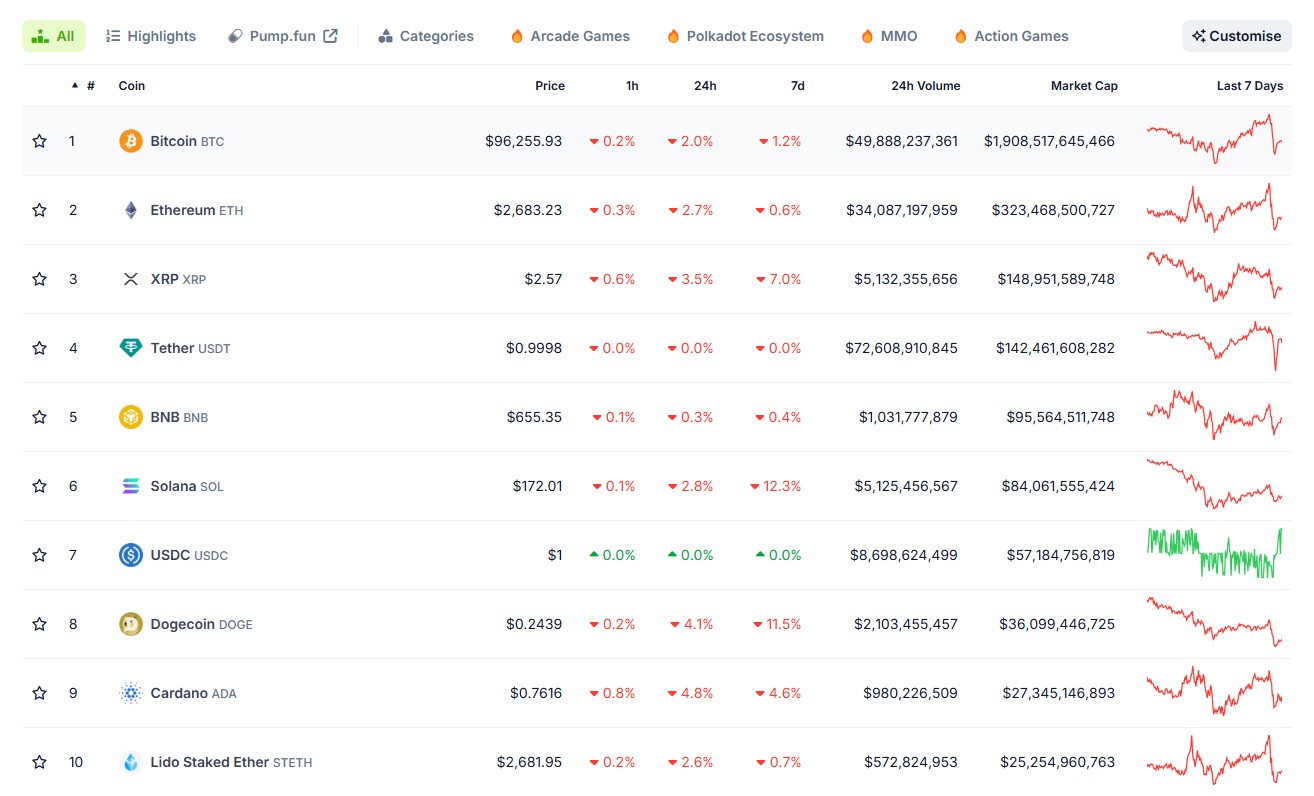Sort table by Price column

[550, 86]
